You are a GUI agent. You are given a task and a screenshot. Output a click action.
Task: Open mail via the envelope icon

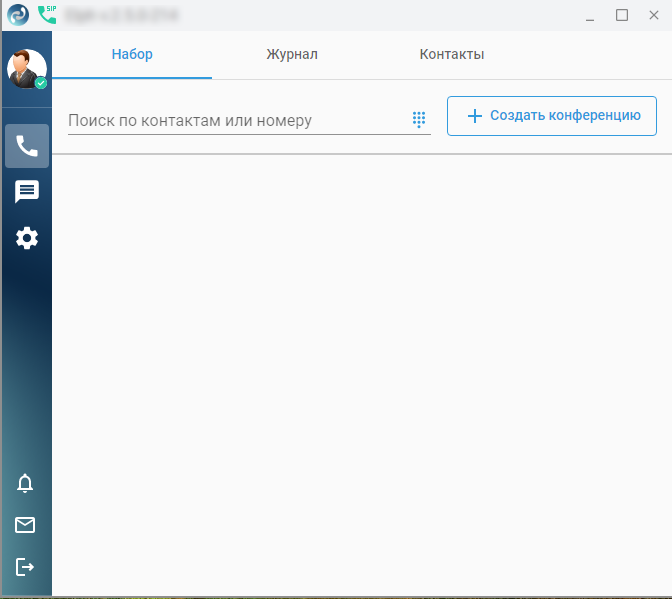click(x=25, y=525)
